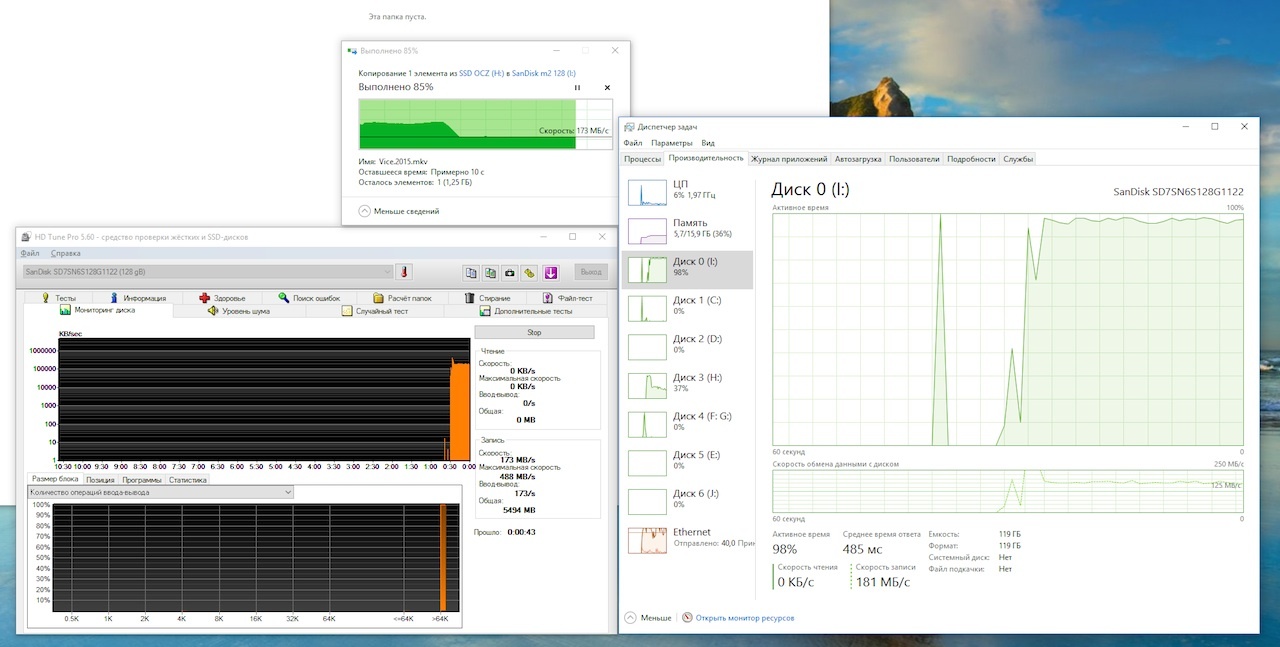This screenshot has height=647, width=1280.
Task: Open HD Tune Файл menu
Action: coord(30,253)
